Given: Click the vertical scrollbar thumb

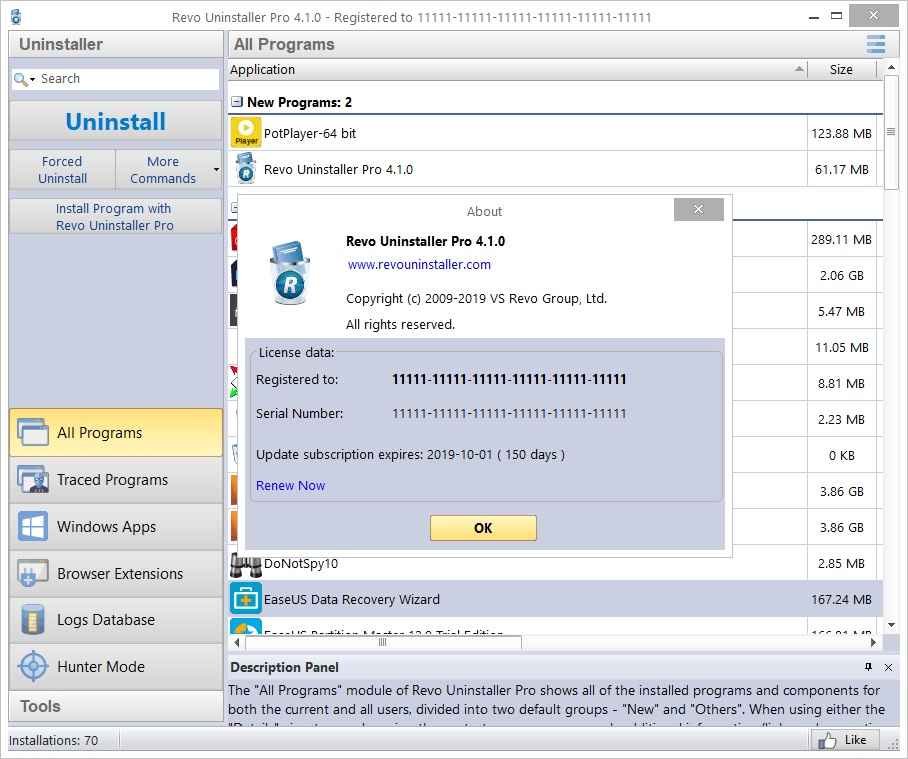Looking at the screenshot, I should click(891, 132).
